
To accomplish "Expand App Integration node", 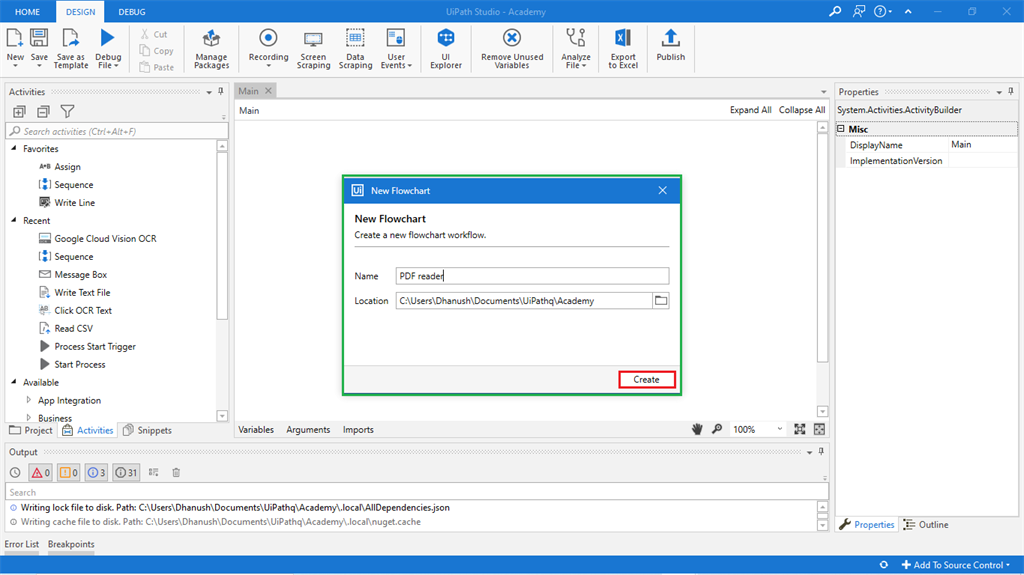I will click(28, 400).
